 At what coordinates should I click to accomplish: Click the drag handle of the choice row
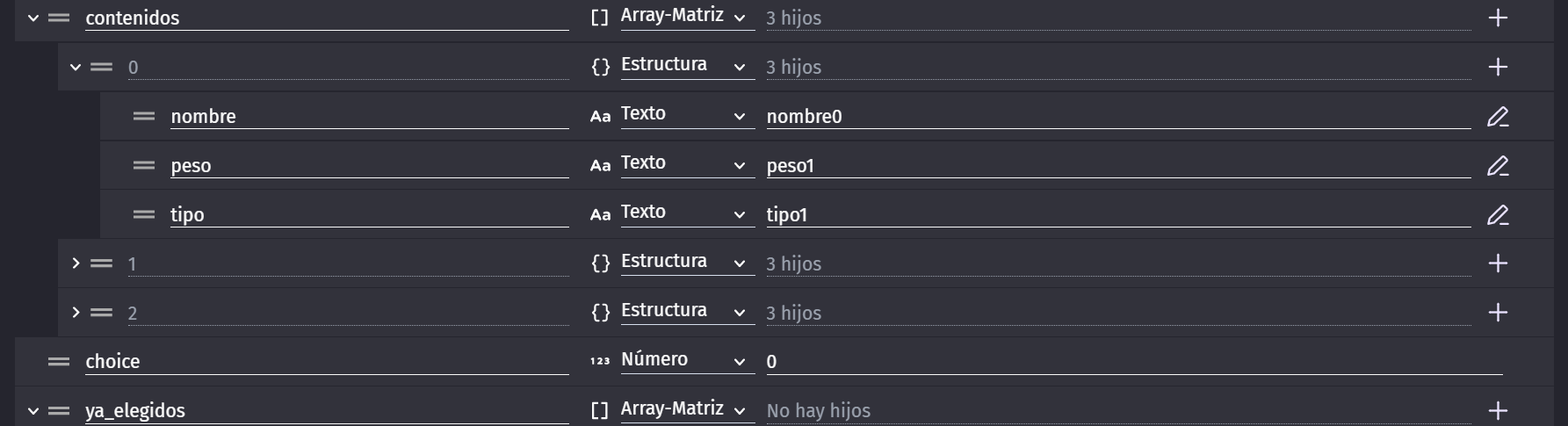(x=59, y=361)
